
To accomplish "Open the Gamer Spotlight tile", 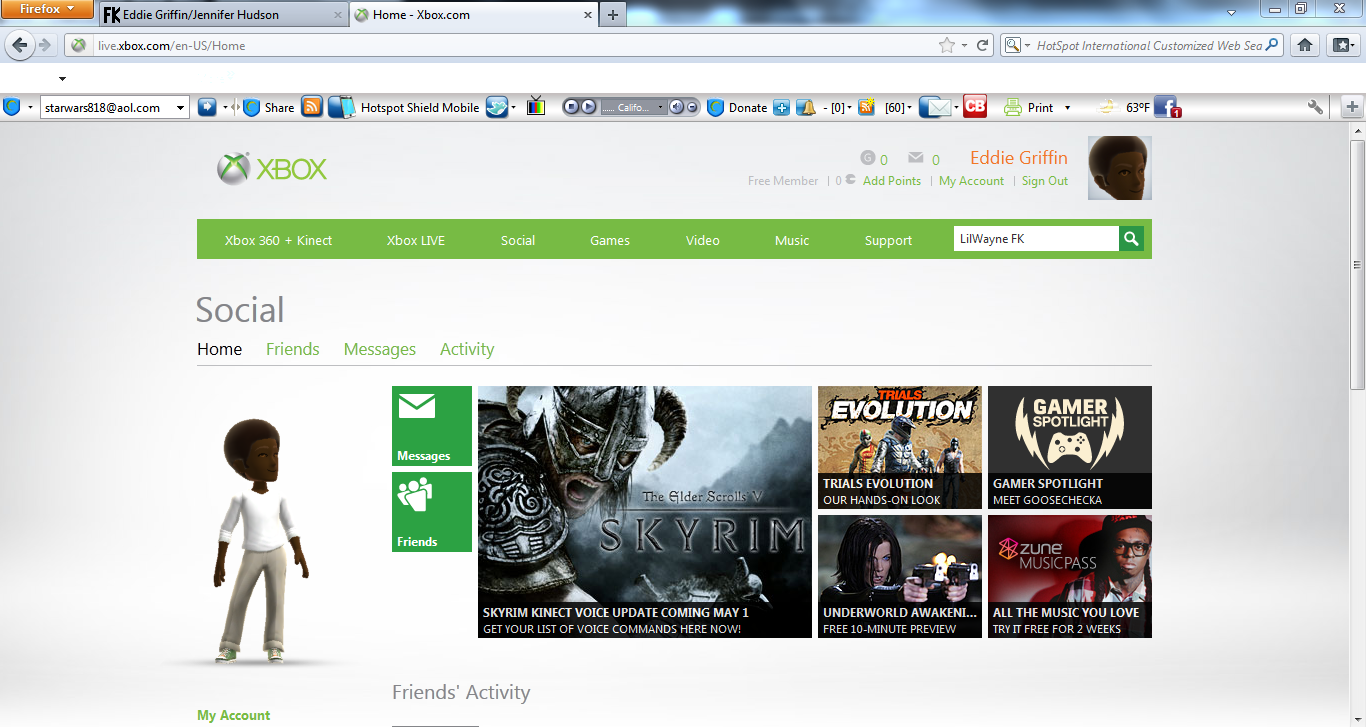I will (1070, 447).
